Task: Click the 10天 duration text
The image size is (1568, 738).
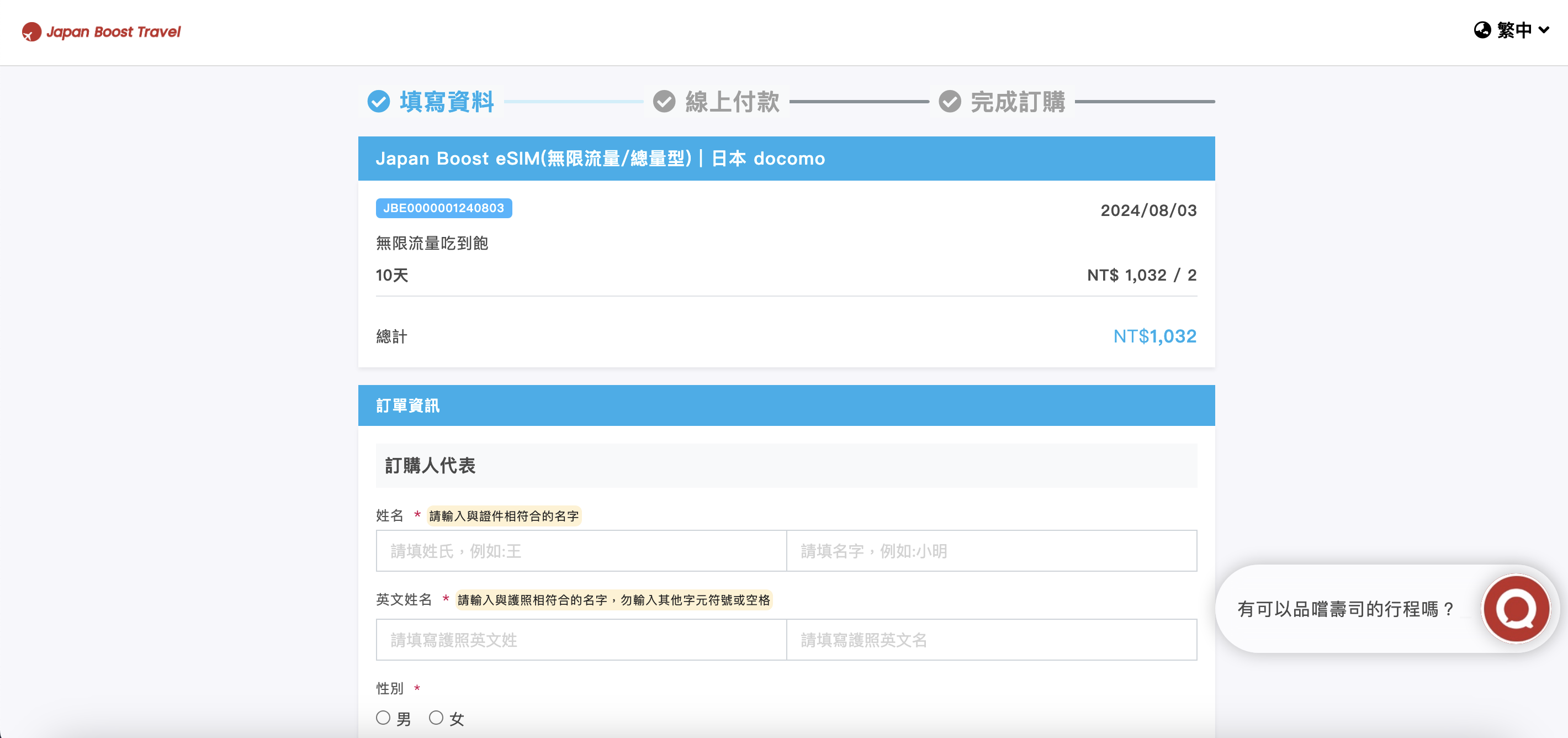Action: click(x=392, y=275)
